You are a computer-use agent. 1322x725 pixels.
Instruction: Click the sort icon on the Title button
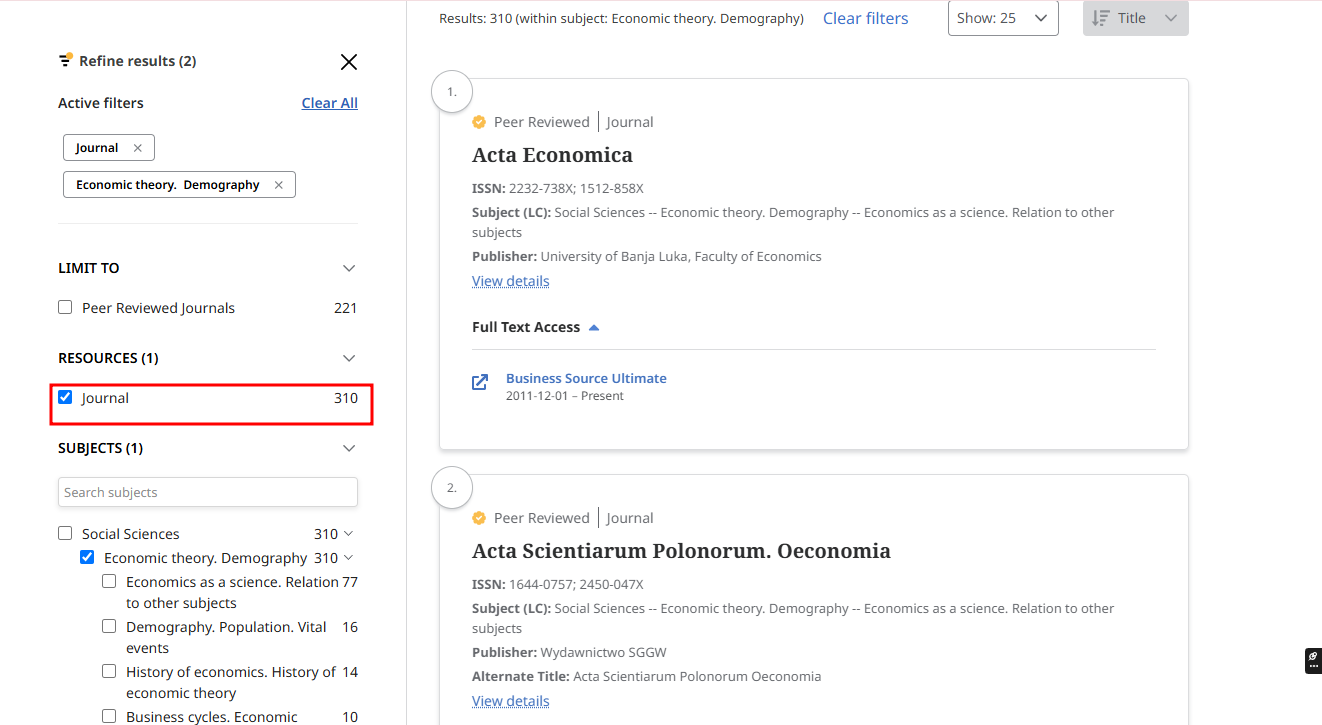[1101, 18]
